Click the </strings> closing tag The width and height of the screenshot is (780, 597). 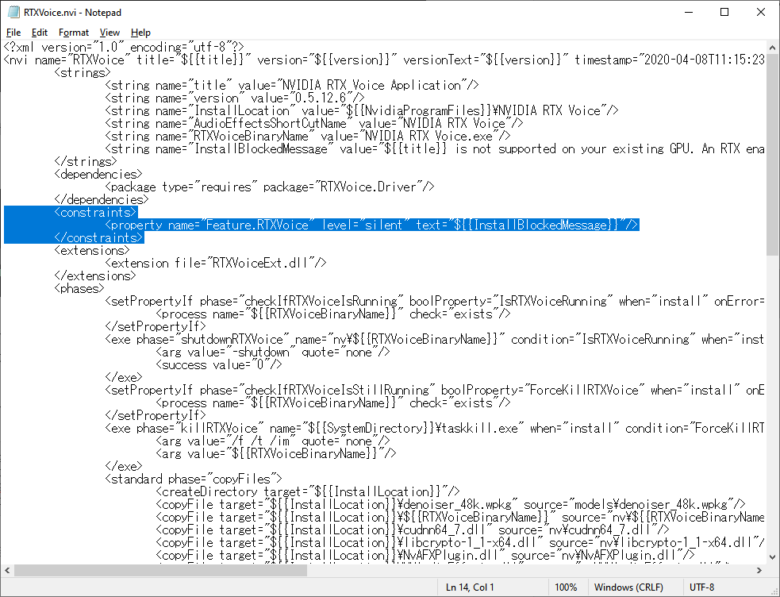coord(86,162)
